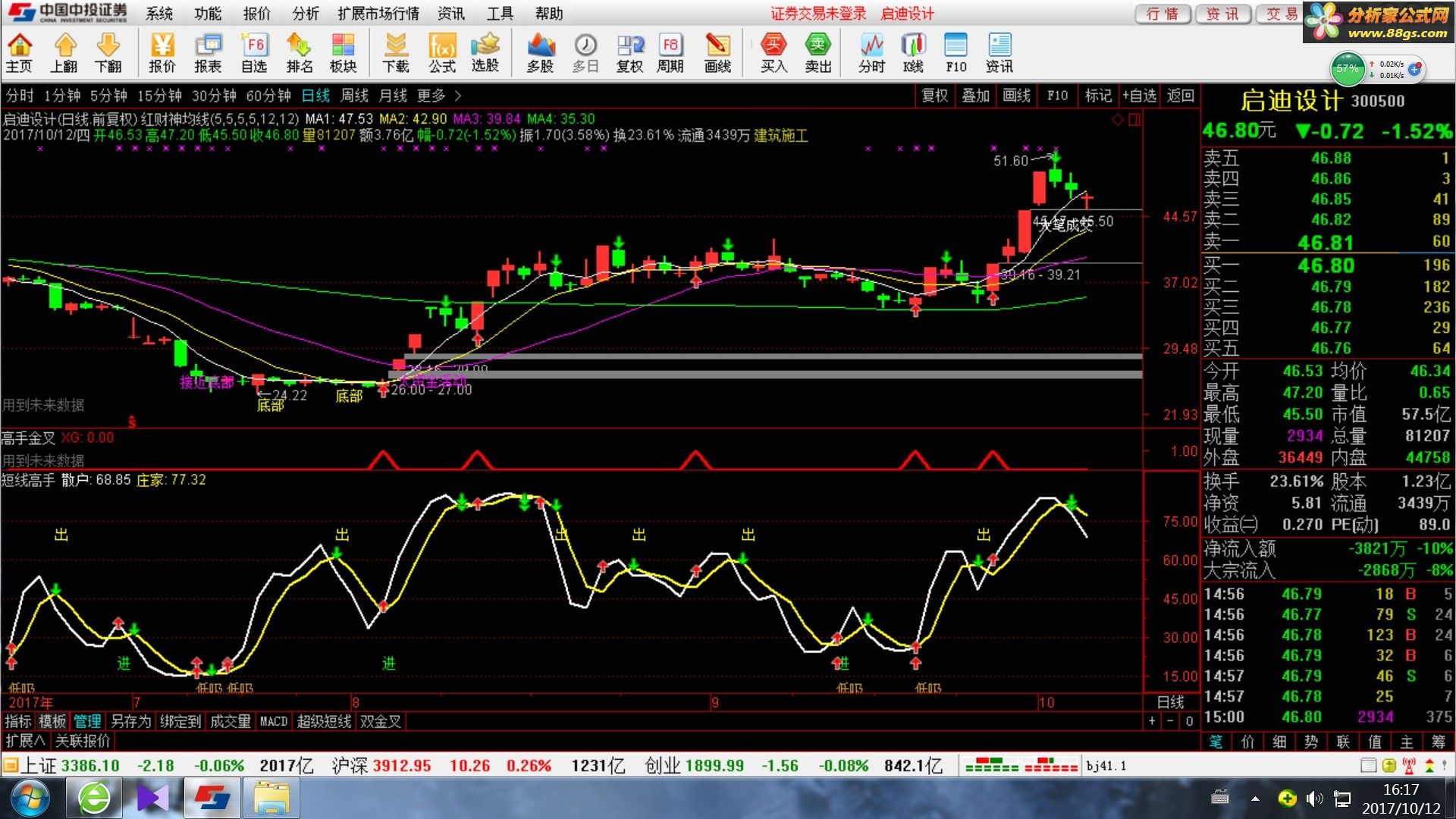Image resolution: width=1456 pixels, height=819 pixels.
Task: Click the 行情 button at top right
Action: pyautogui.click(x=1163, y=14)
